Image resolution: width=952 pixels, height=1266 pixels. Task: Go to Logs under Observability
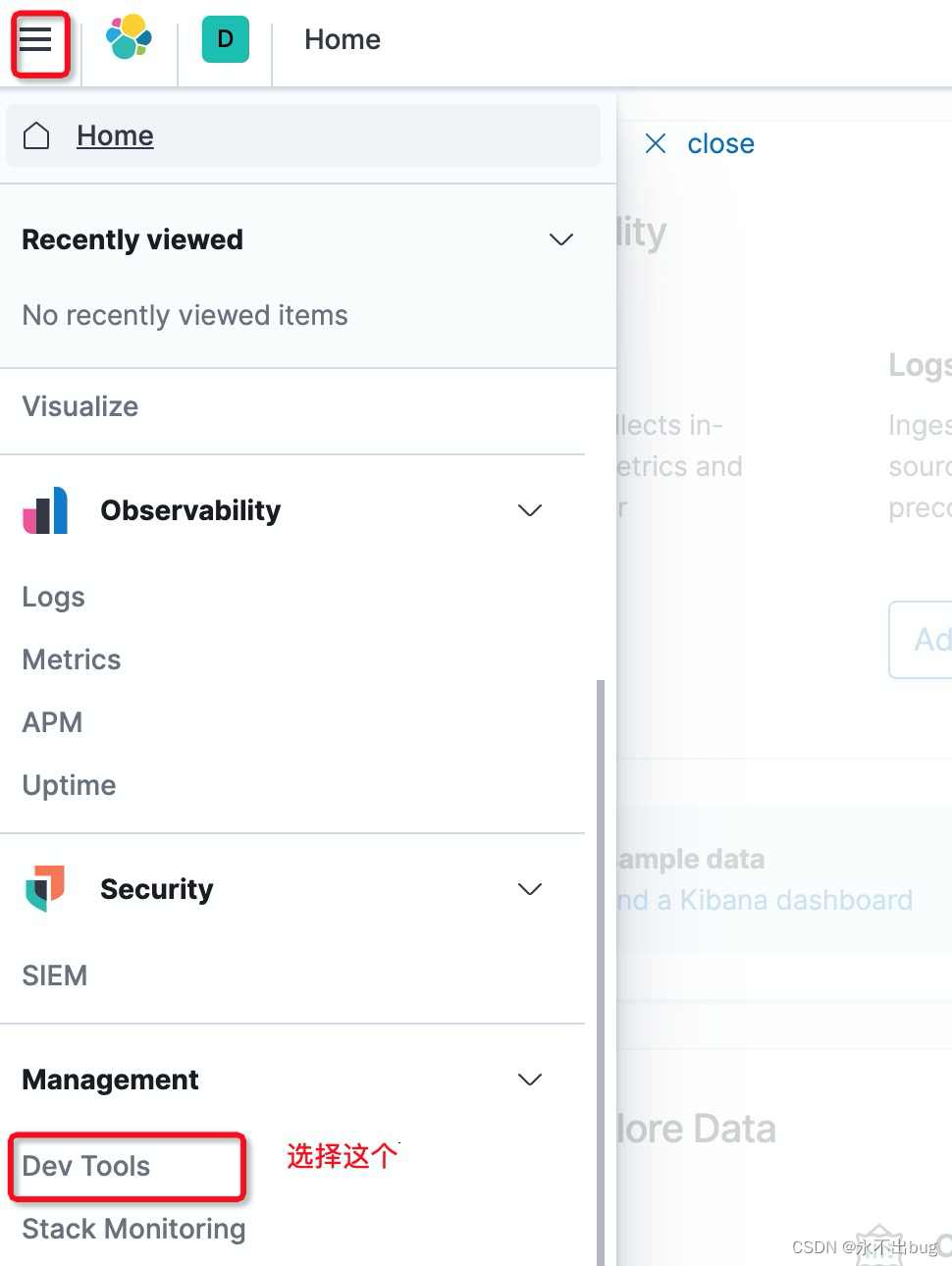point(54,597)
